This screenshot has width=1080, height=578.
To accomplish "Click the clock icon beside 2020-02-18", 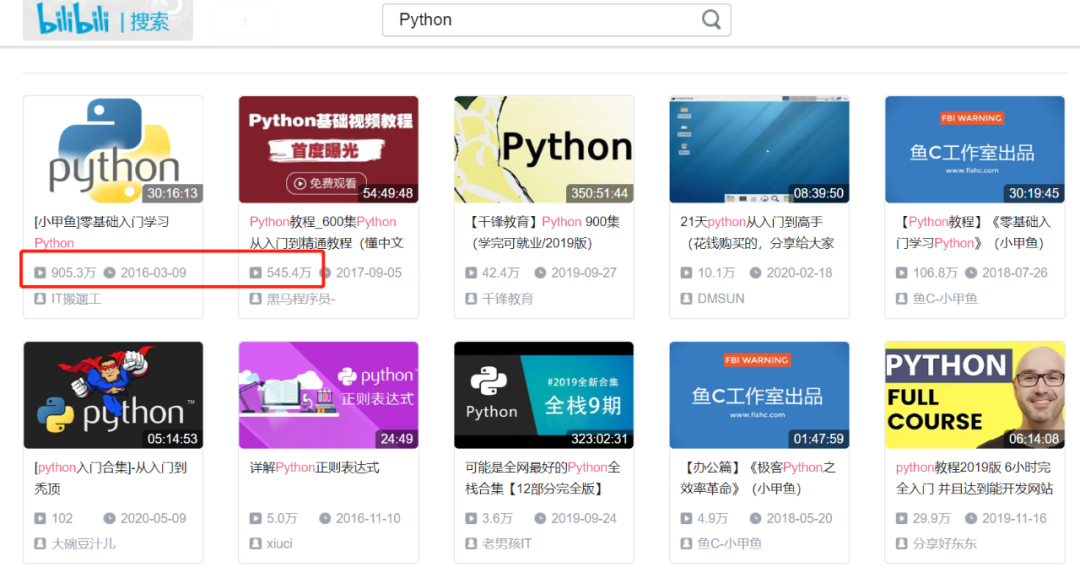I will click(x=756, y=273).
